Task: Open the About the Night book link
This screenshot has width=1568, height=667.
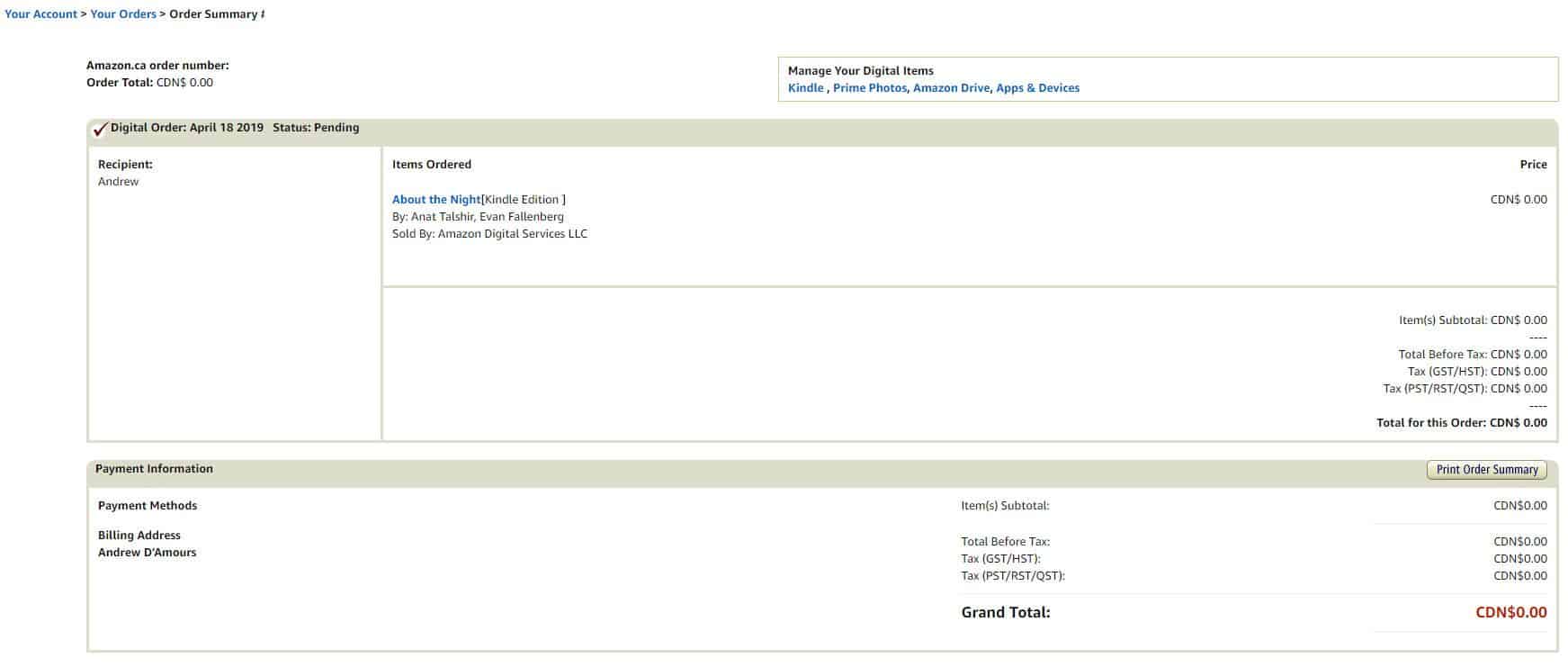Action: (x=436, y=200)
